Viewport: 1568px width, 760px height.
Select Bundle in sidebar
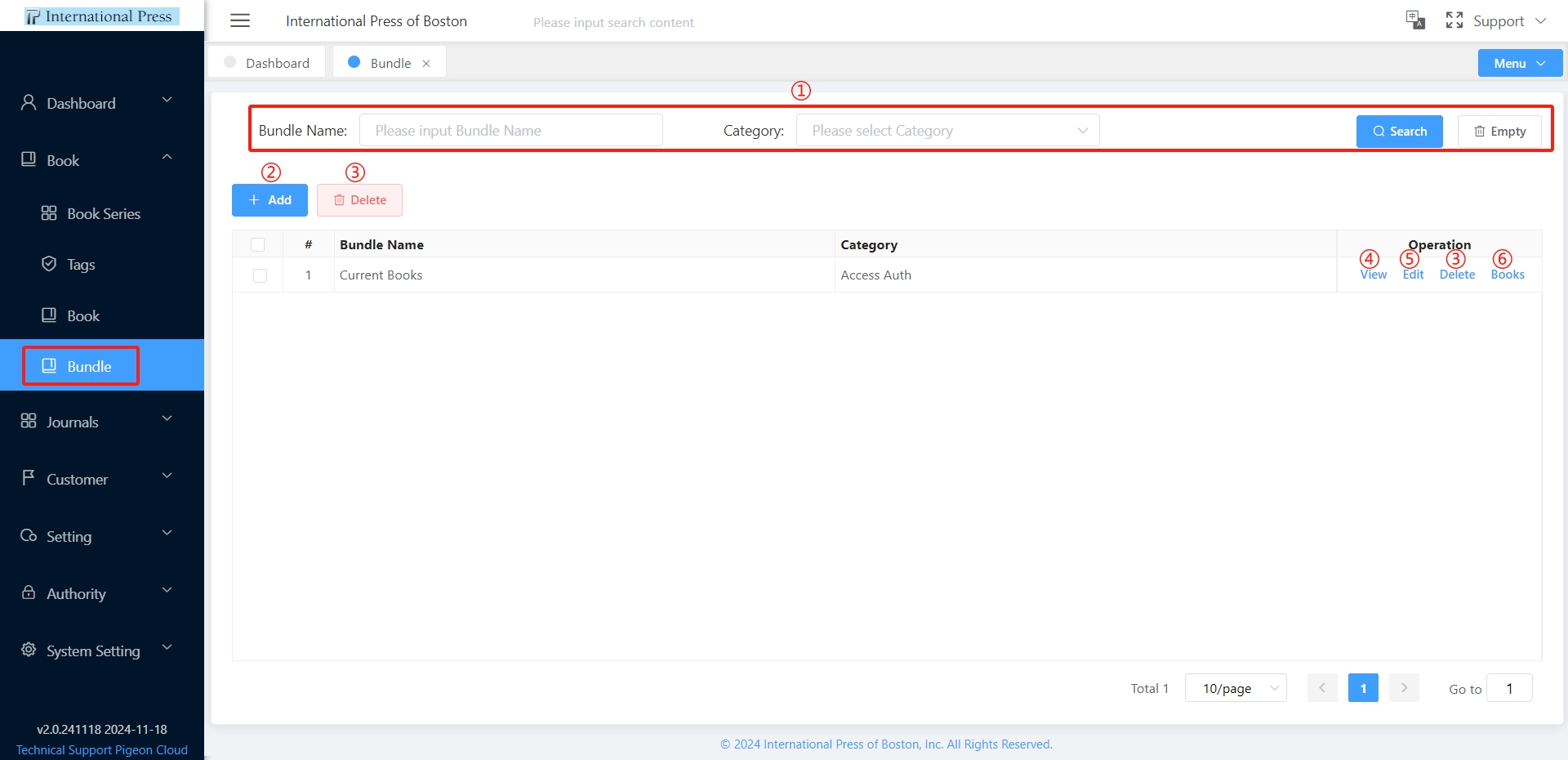point(102,365)
